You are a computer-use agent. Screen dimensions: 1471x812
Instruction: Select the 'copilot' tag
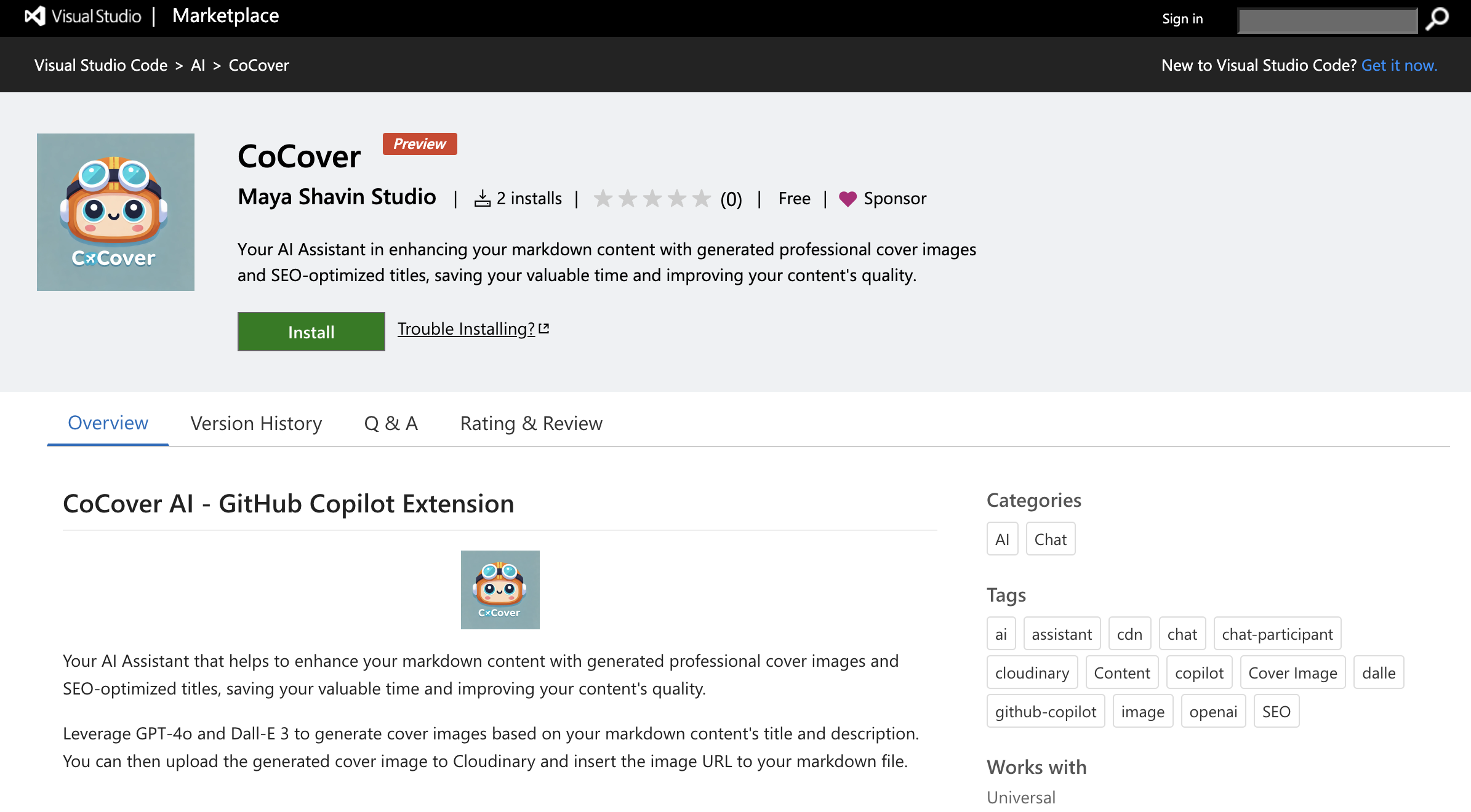(x=1200, y=672)
